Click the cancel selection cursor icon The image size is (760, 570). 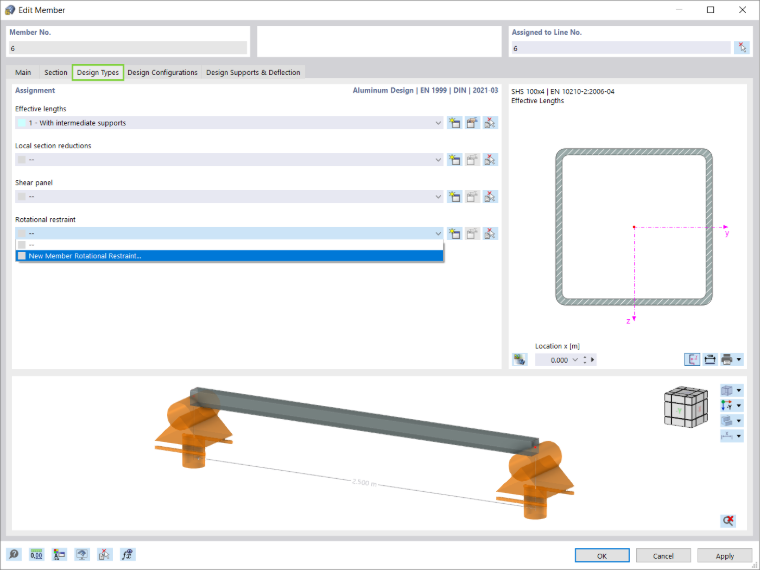click(x=105, y=554)
